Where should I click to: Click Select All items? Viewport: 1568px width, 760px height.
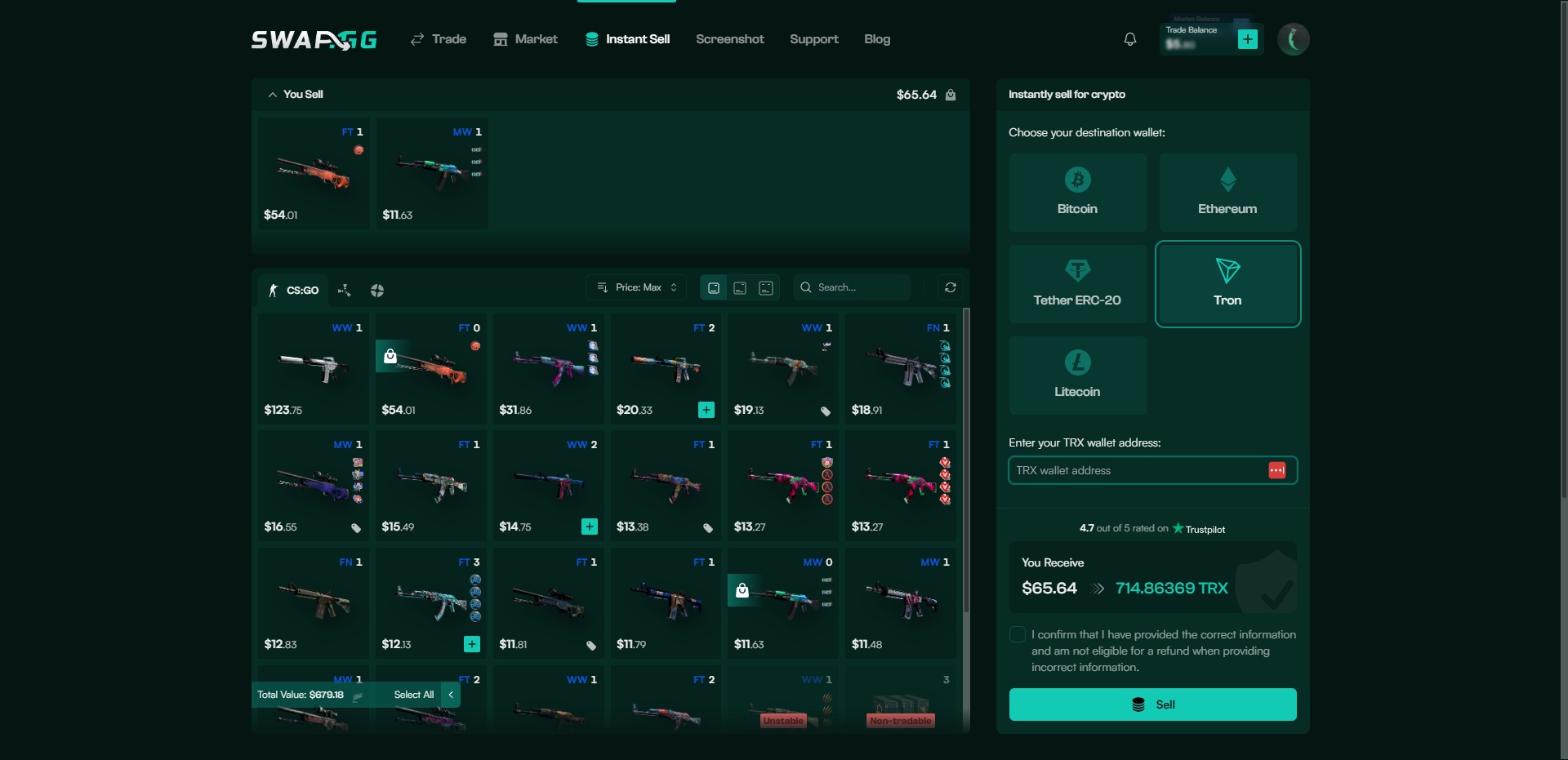(x=414, y=695)
